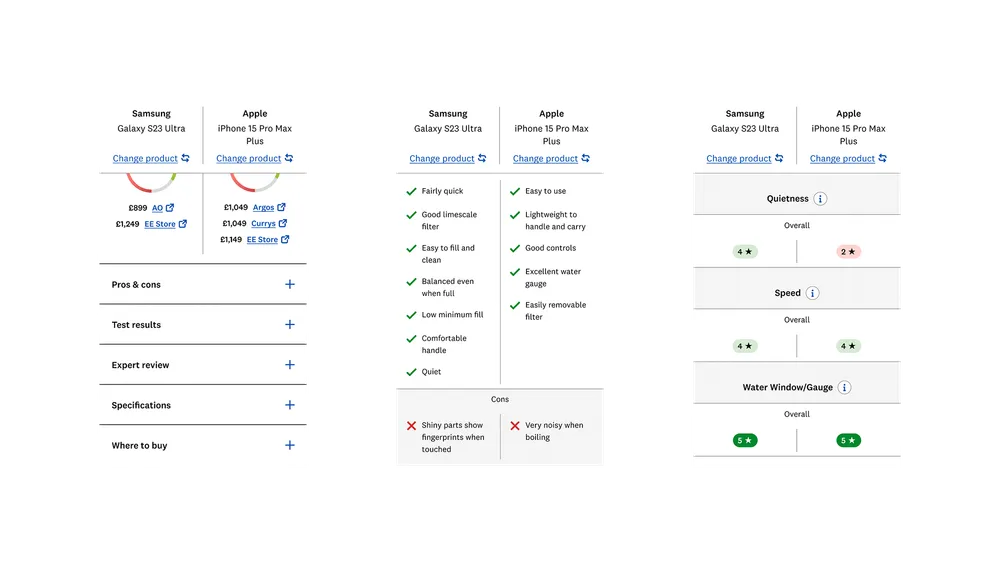Click Samsung's 5-star Water Window/Gauge rating badge
1000x563 pixels.
[745, 440]
